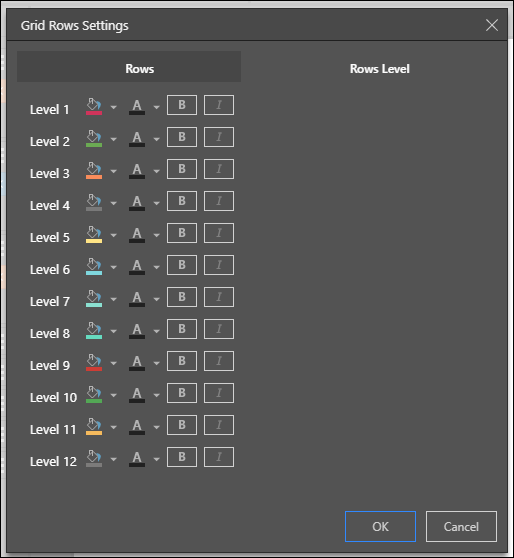The height and width of the screenshot is (558, 514).
Task: Click the Level 1 font color A icon
Action: 137,106
